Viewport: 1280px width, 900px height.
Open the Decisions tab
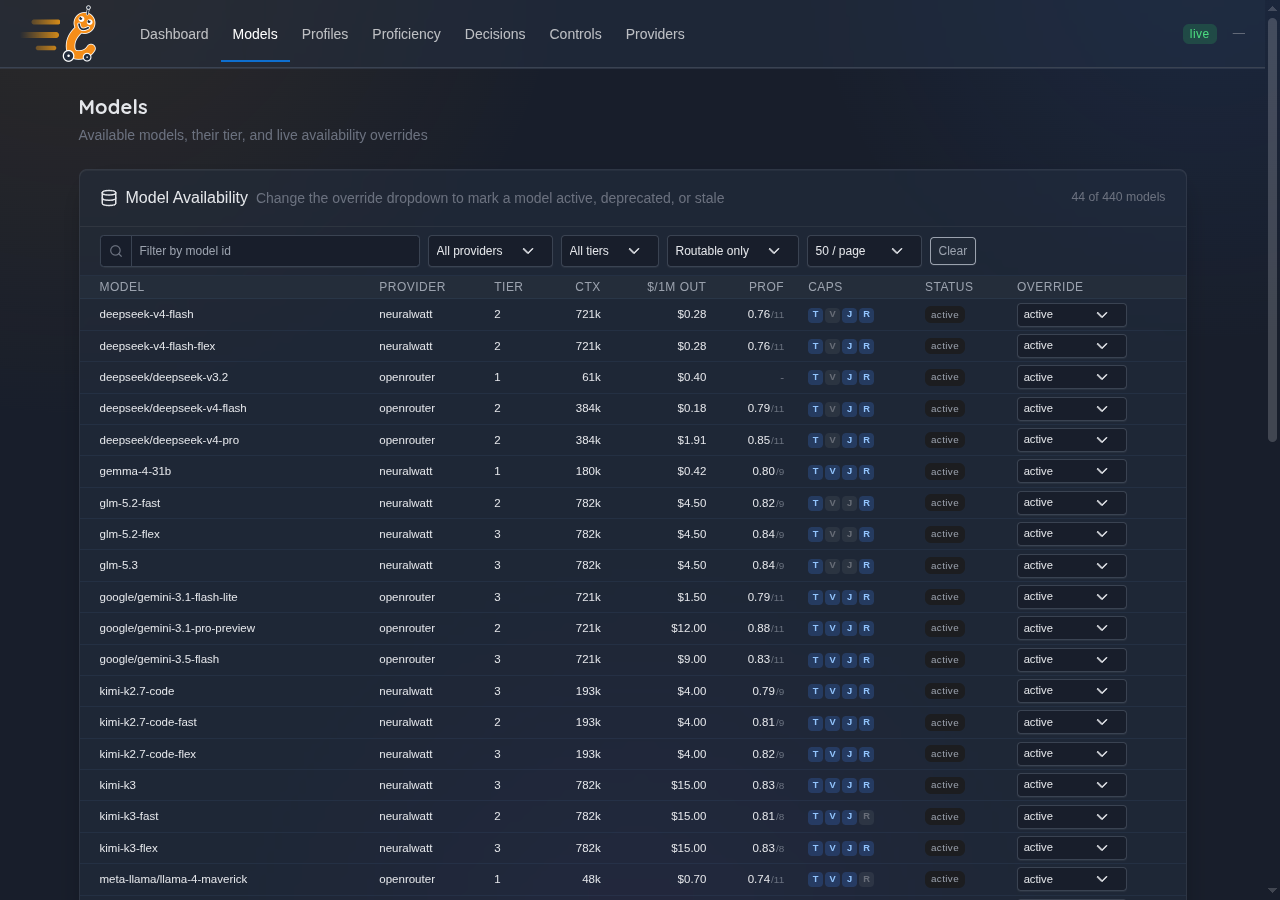coord(495,34)
